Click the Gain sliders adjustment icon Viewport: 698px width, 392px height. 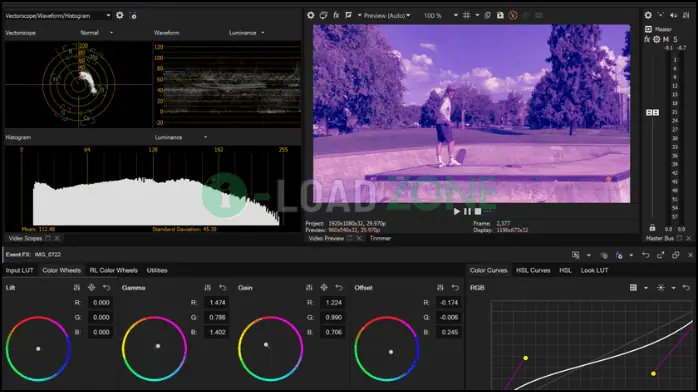pos(309,287)
